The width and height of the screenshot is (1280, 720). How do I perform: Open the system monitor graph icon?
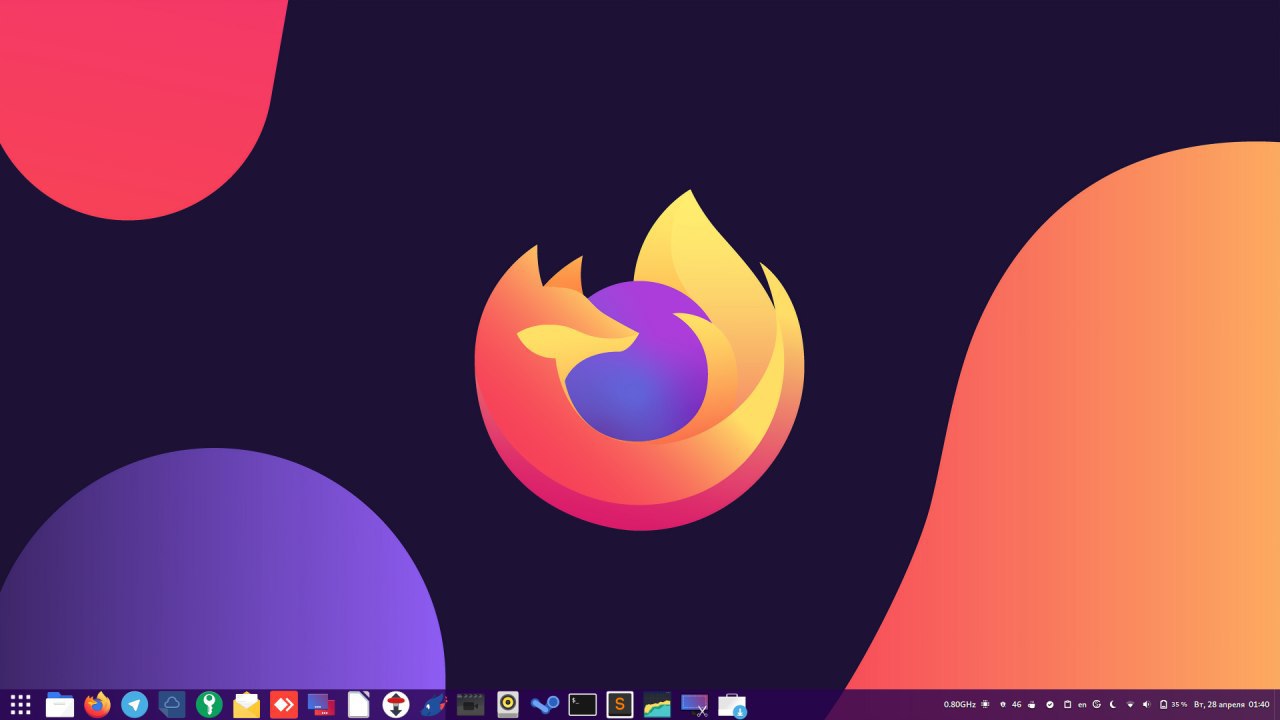pos(657,704)
